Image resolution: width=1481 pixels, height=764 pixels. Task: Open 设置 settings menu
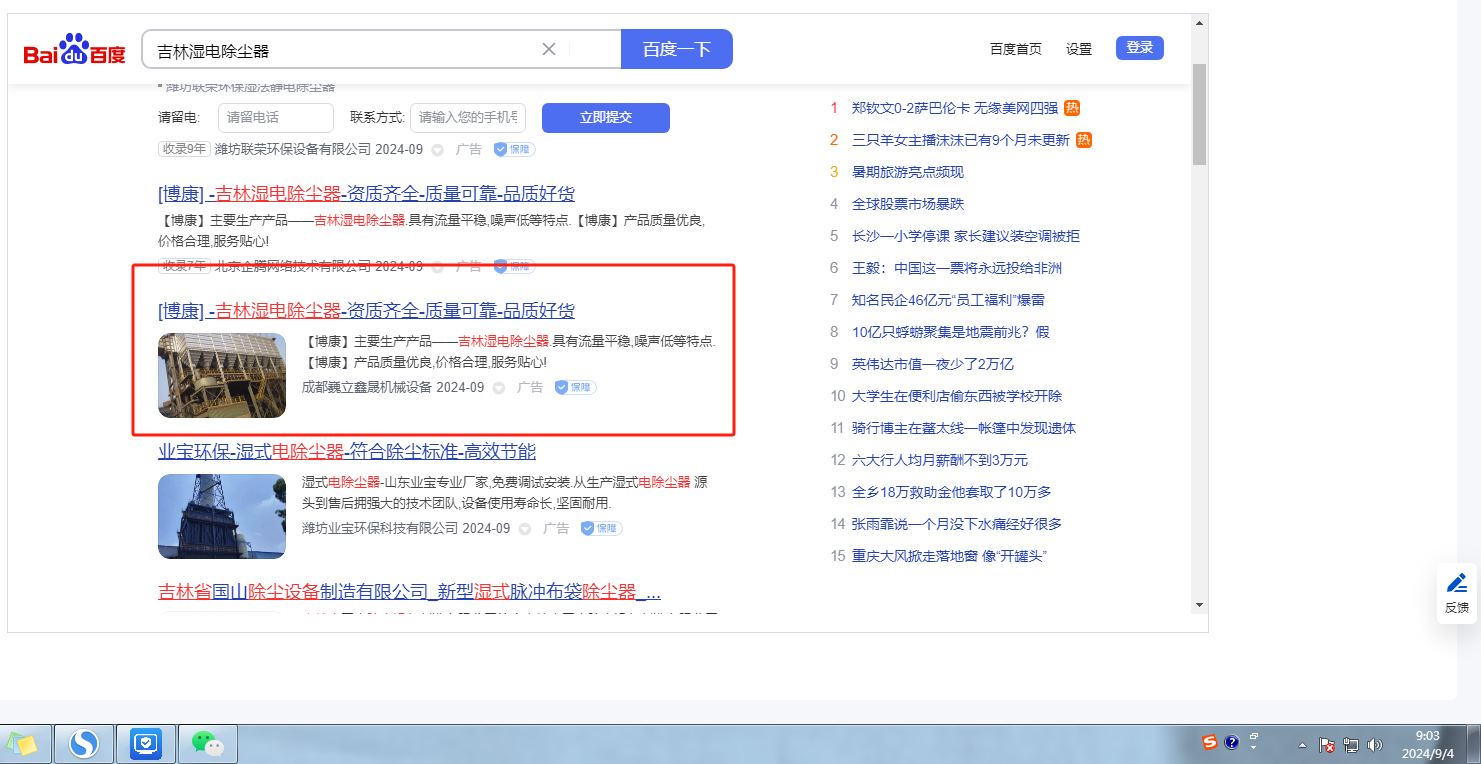pyautogui.click(x=1078, y=49)
